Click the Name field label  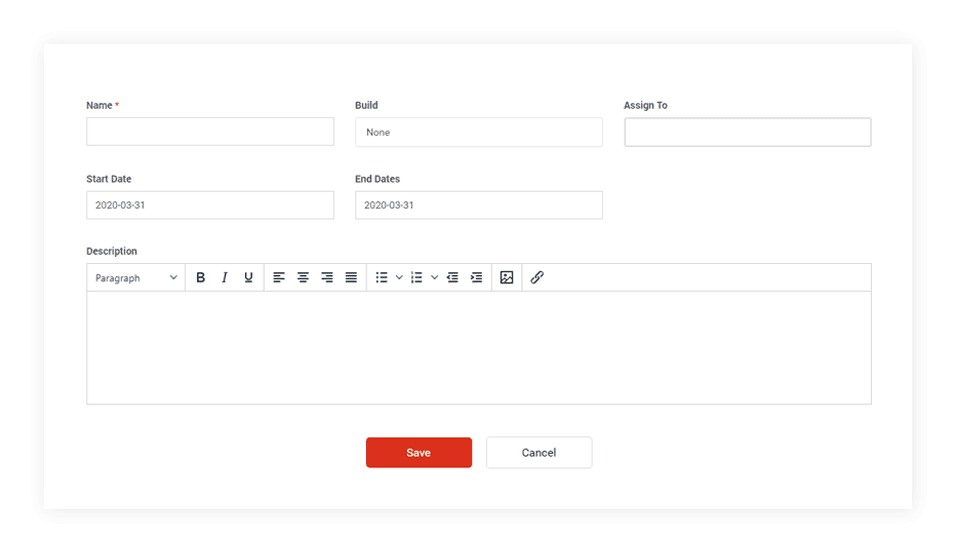(99, 105)
